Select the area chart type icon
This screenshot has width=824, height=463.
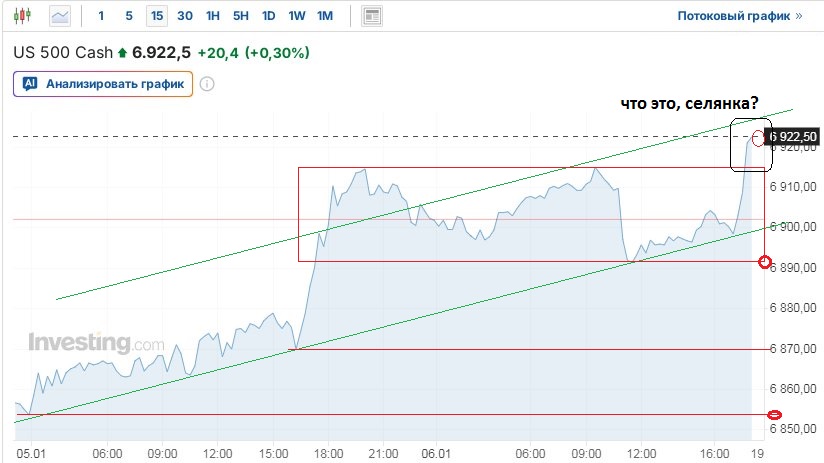[x=60, y=16]
